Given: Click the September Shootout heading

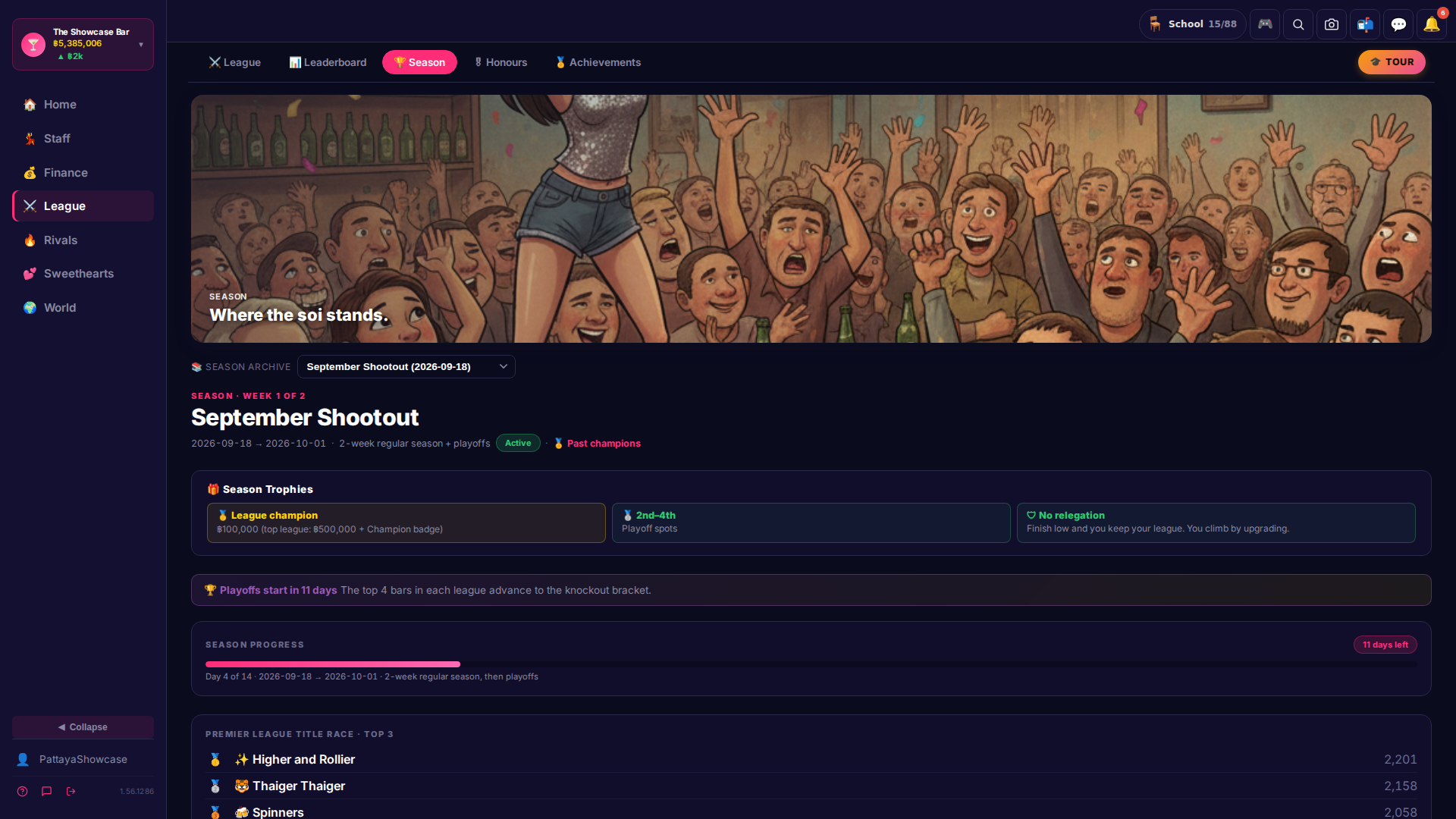Looking at the screenshot, I should [305, 417].
